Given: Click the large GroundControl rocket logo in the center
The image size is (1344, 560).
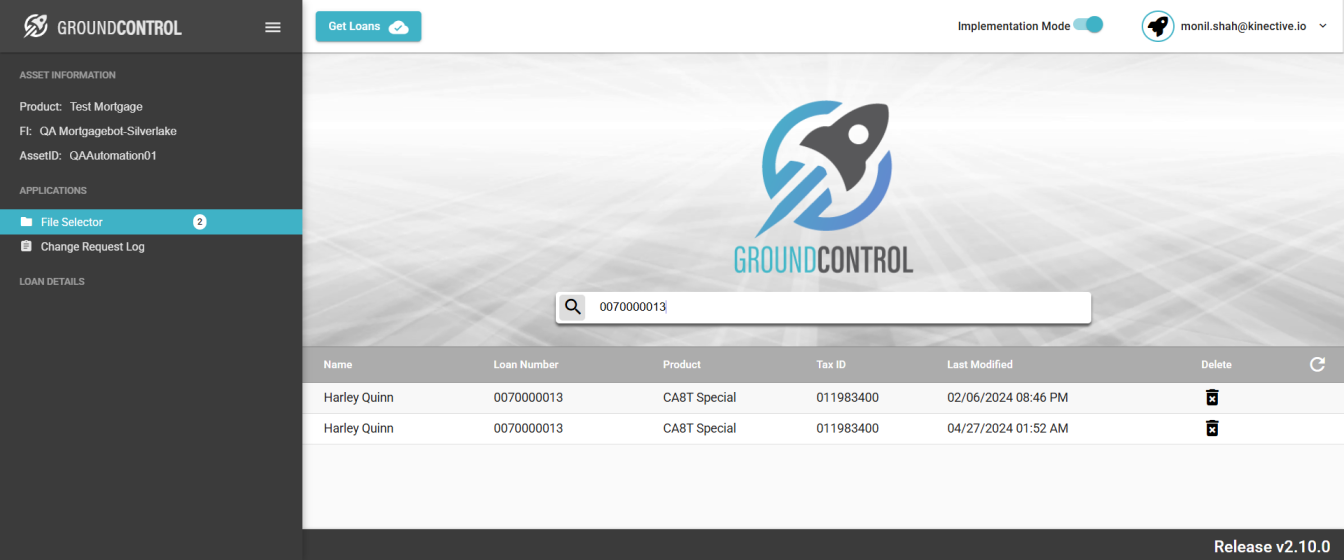Looking at the screenshot, I should (824, 187).
